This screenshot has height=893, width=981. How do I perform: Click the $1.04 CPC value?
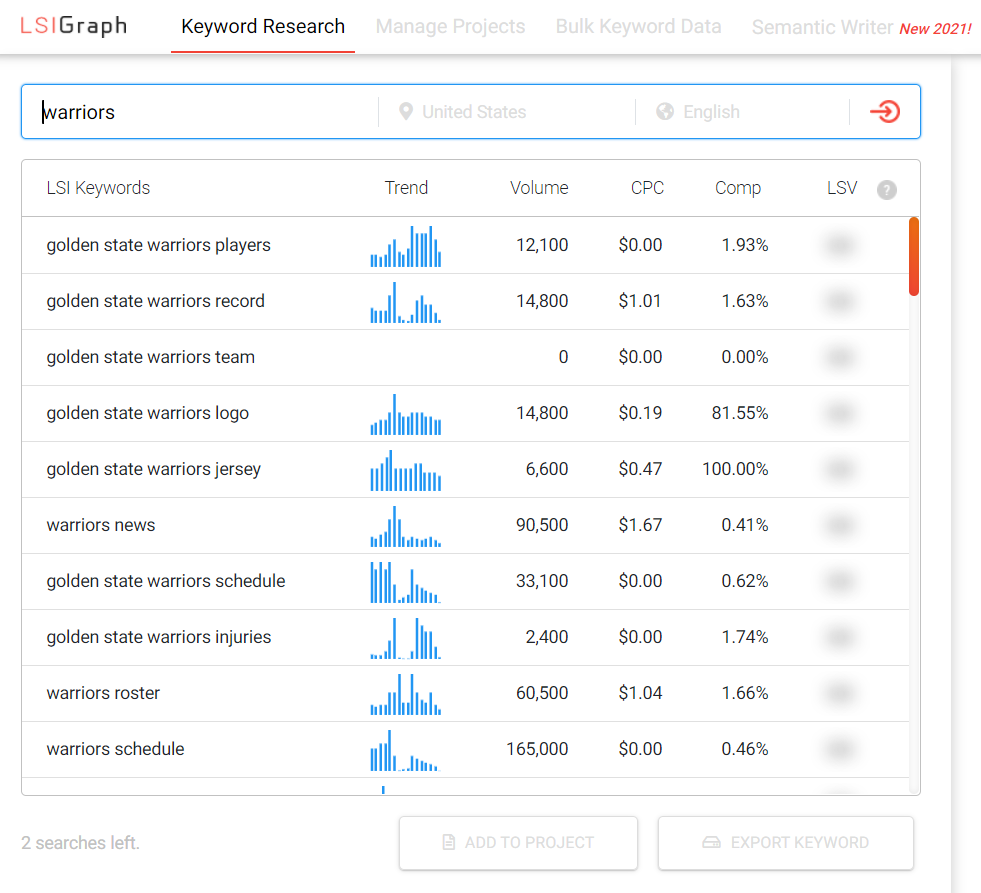coord(640,693)
